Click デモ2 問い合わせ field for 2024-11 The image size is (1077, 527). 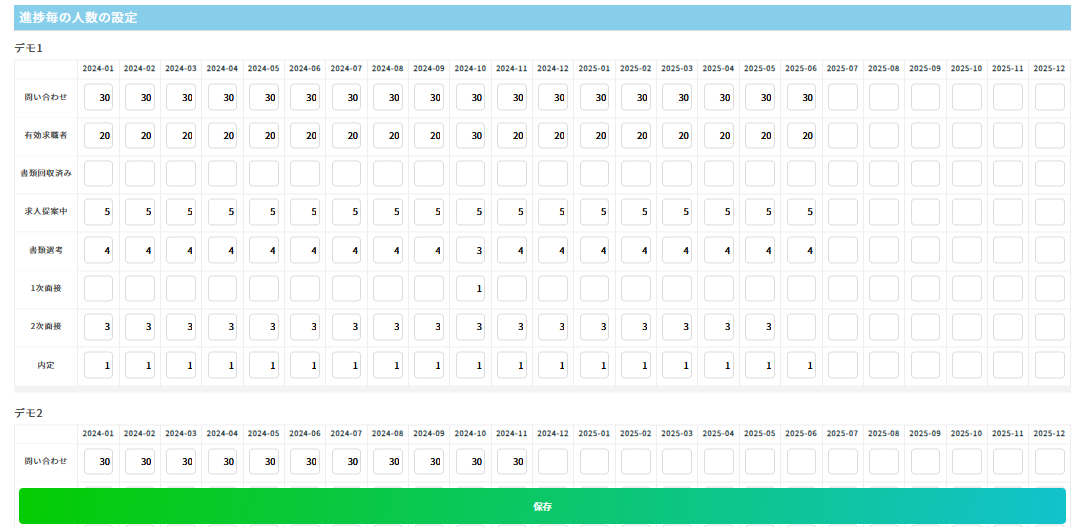[512, 462]
